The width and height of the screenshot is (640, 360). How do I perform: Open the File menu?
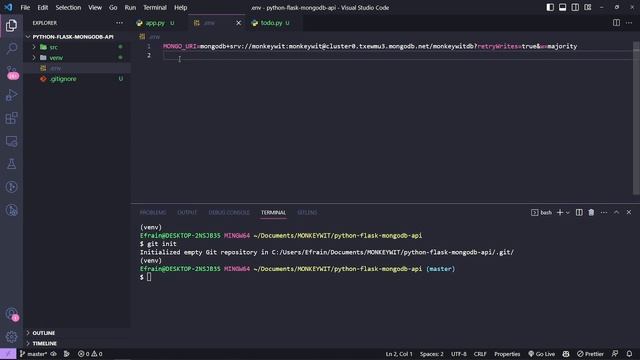(x=25, y=7)
